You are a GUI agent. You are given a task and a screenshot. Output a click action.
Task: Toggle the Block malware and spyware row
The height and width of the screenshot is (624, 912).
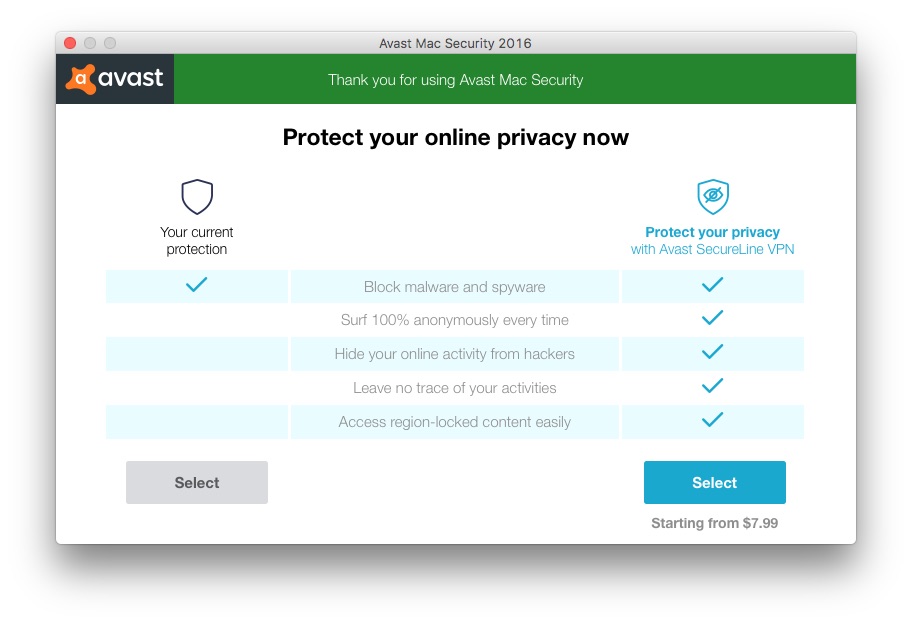coord(454,286)
